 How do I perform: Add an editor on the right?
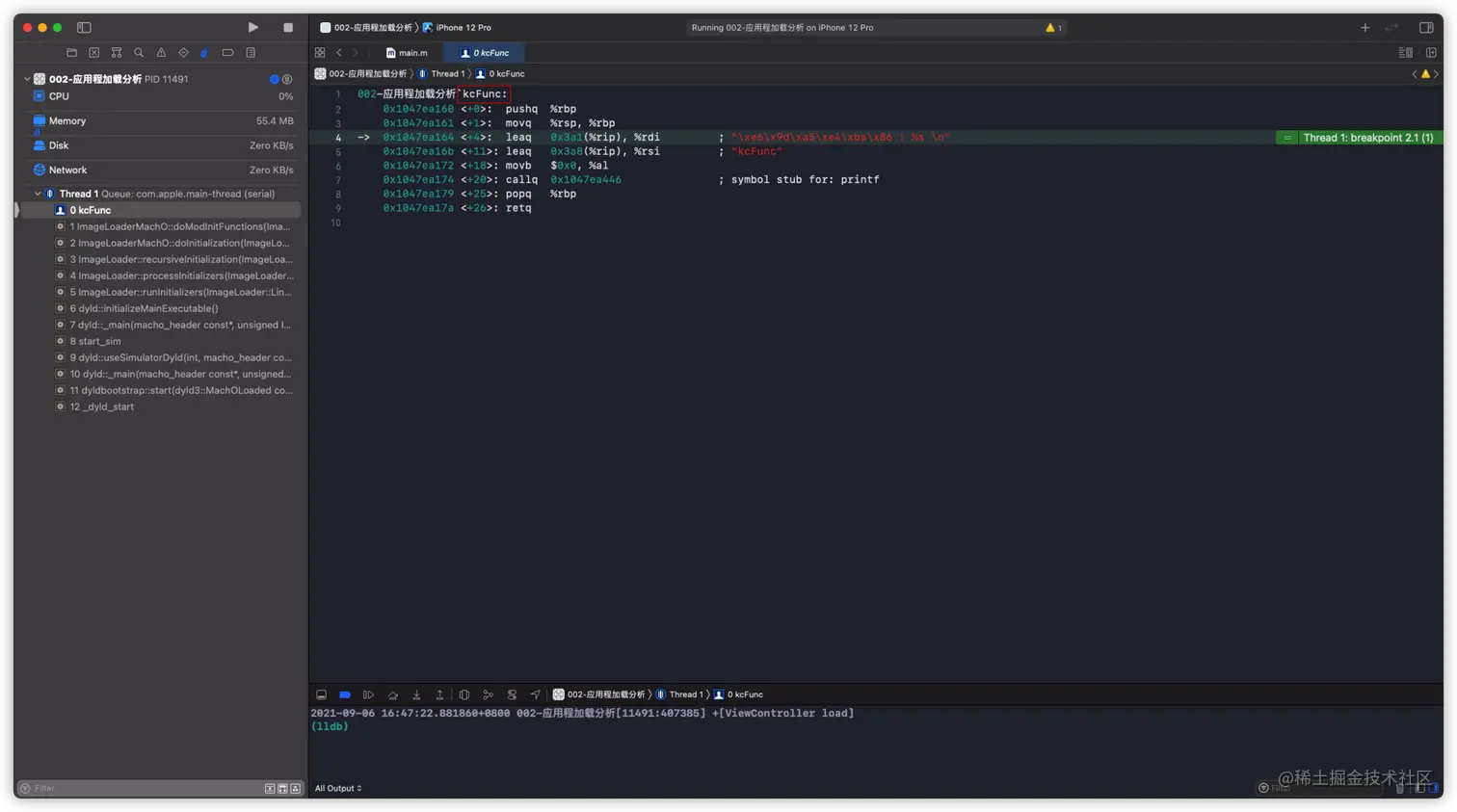point(1431,53)
